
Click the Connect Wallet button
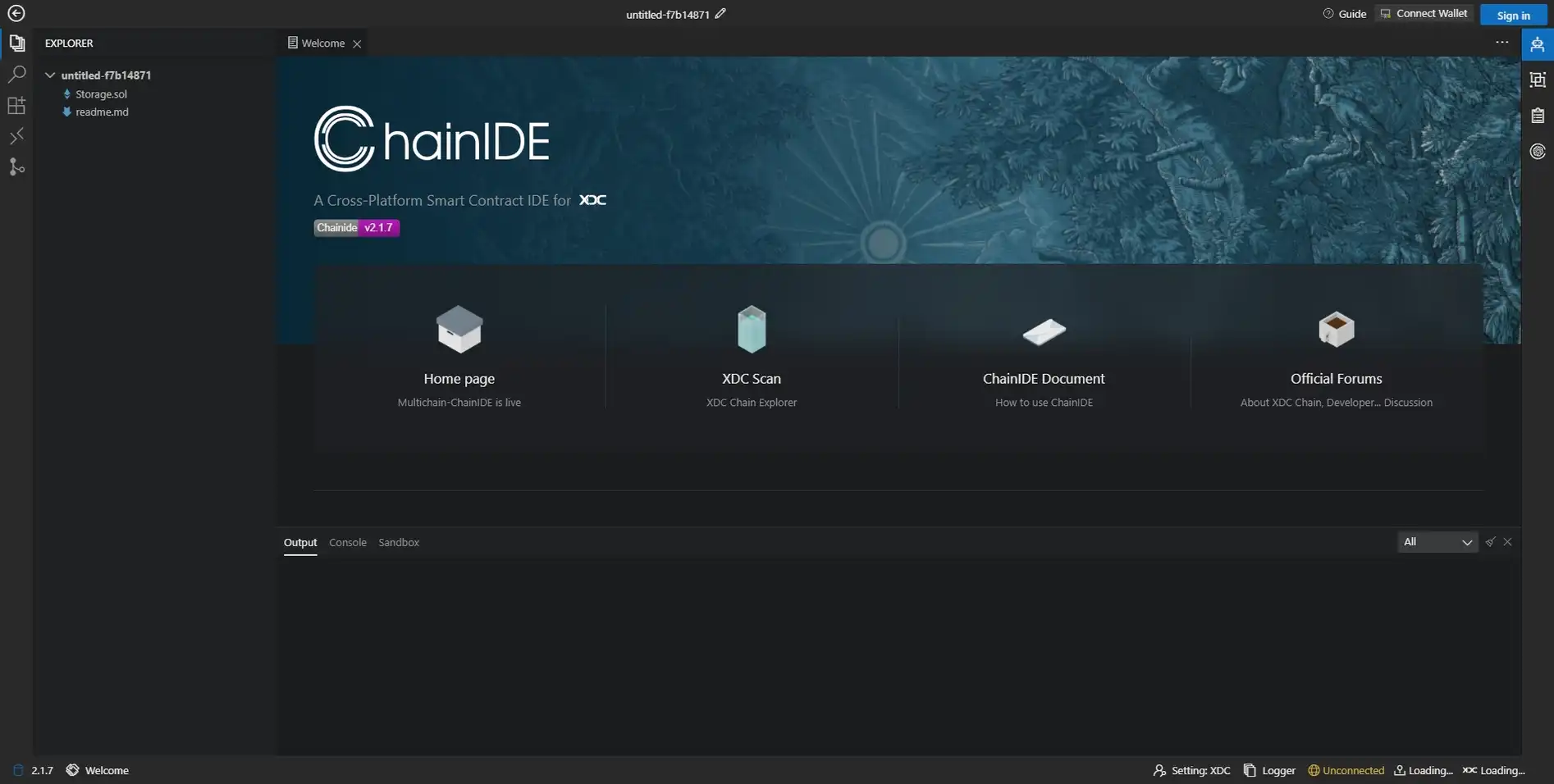1424,14
